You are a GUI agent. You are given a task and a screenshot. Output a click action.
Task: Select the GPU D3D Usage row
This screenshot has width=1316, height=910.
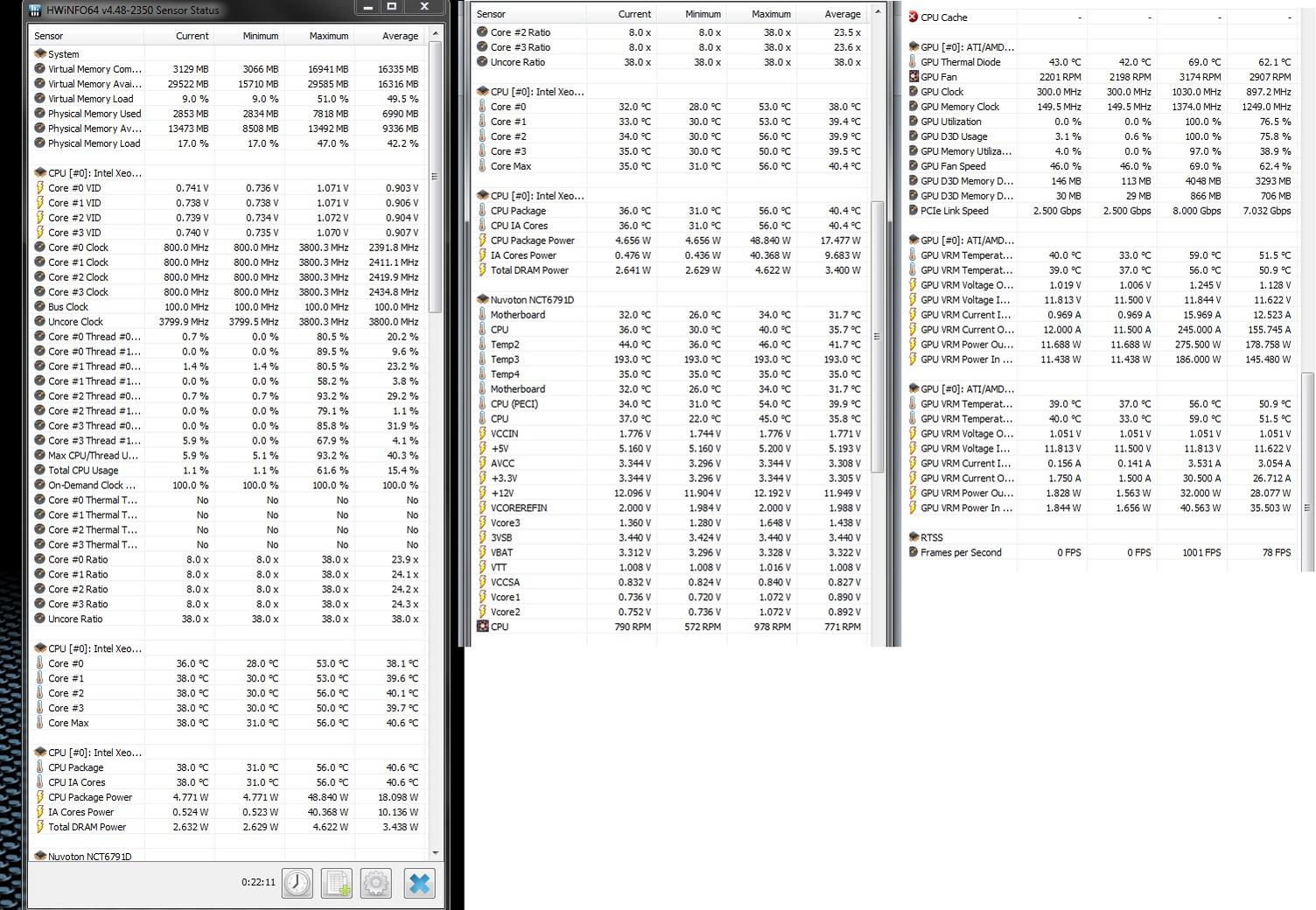1102,136
